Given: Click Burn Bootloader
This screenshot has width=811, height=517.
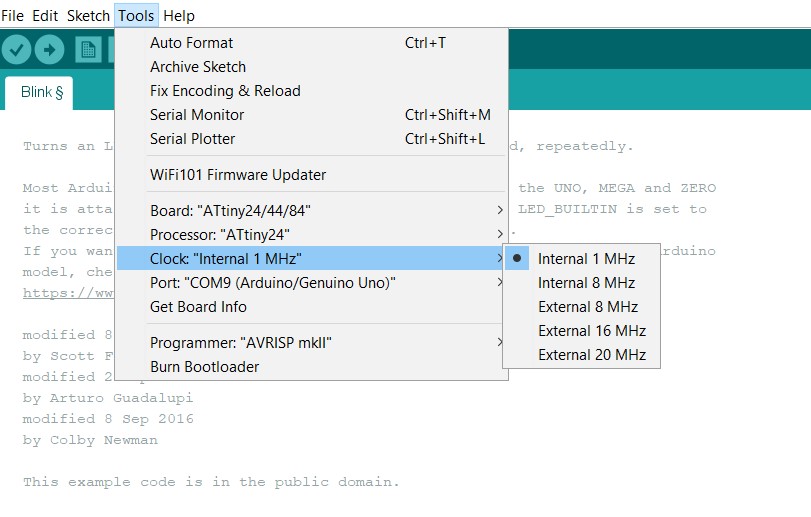Looking at the screenshot, I should (204, 367).
